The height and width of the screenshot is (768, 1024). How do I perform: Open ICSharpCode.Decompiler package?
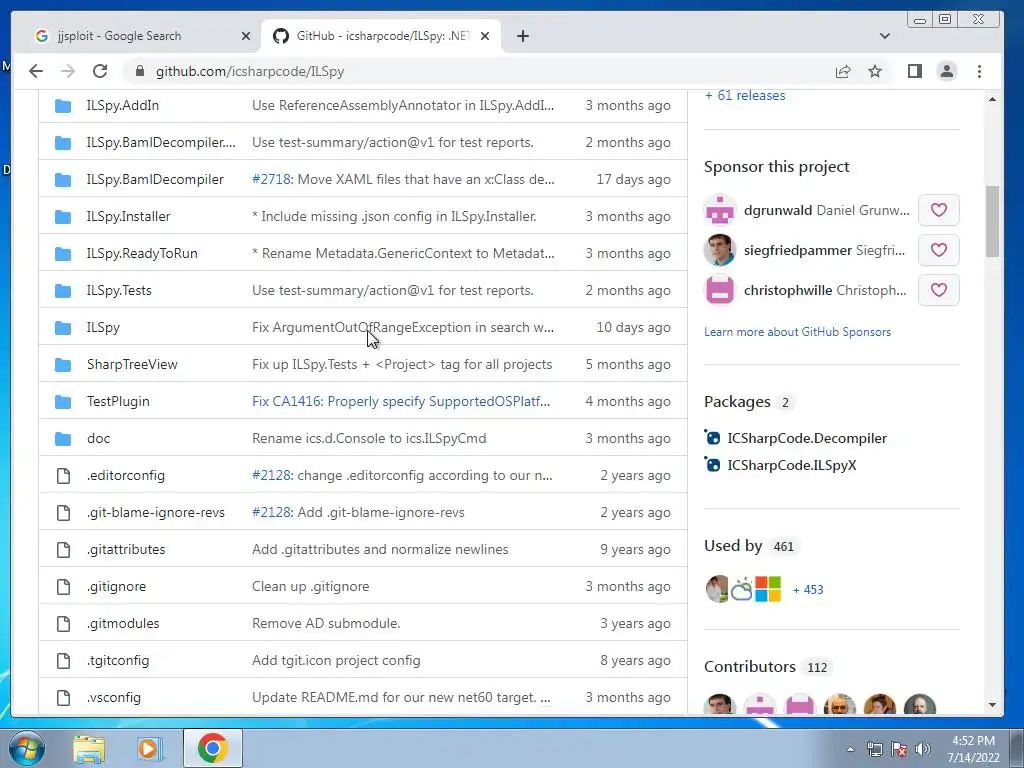click(x=807, y=438)
